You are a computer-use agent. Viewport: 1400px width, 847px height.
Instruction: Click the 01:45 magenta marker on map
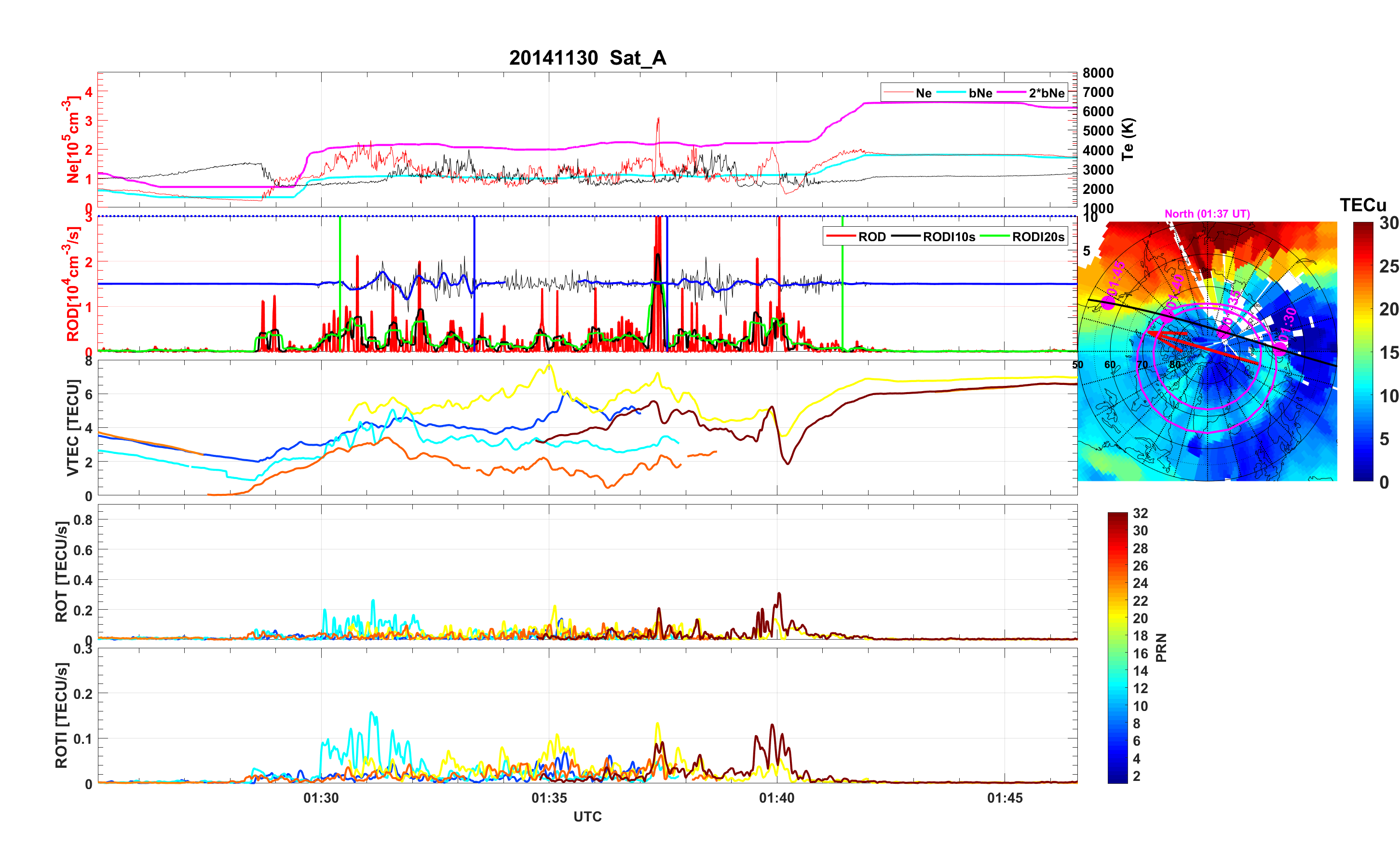coord(1108,302)
